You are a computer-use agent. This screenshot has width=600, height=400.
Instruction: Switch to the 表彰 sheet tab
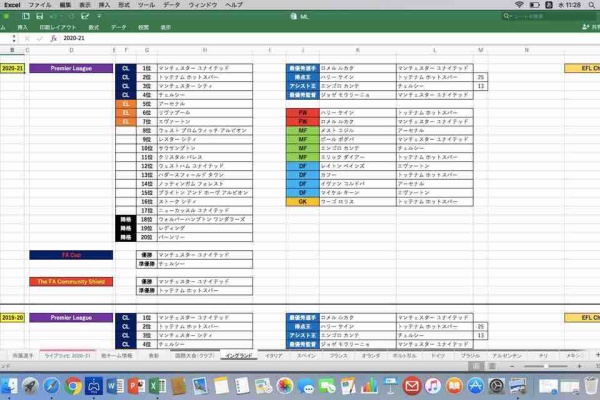click(154, 356)
